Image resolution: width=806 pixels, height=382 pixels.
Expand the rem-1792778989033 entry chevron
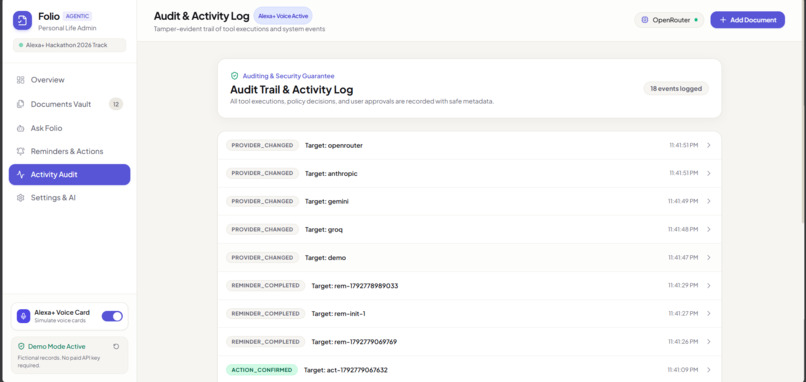pos(708,286)
